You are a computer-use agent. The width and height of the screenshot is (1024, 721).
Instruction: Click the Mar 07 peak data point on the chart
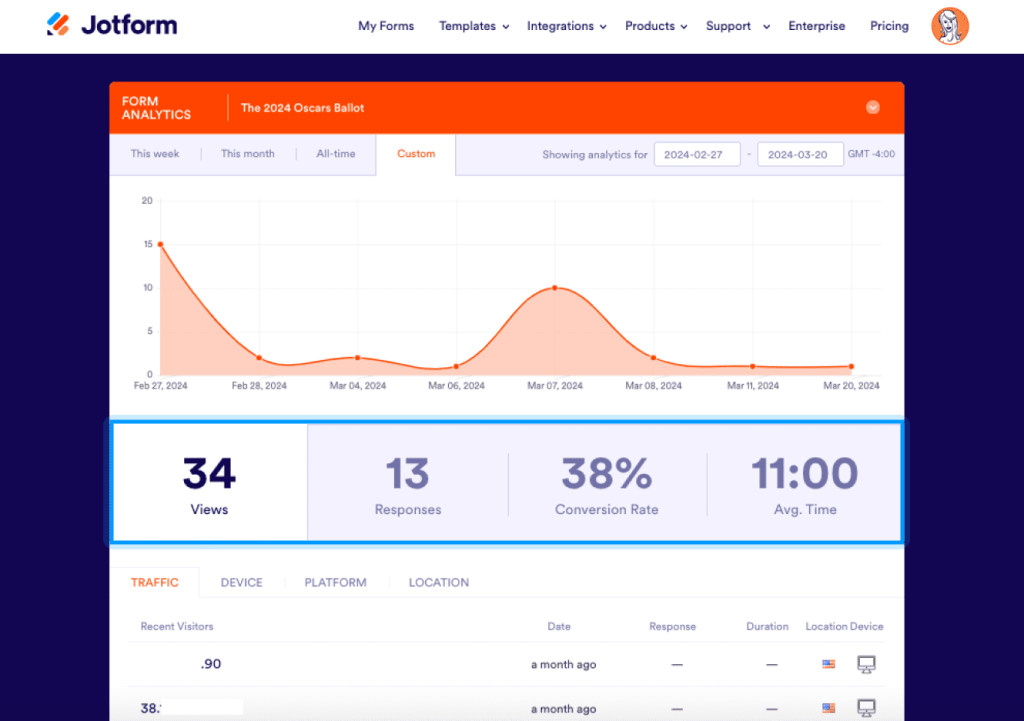[555, 289]
